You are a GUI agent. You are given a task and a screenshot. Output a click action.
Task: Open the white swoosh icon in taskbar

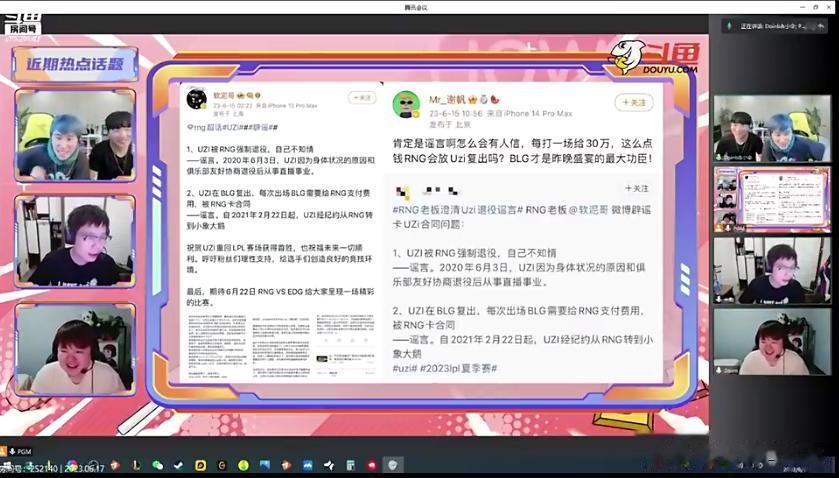(x=329, y=465)
